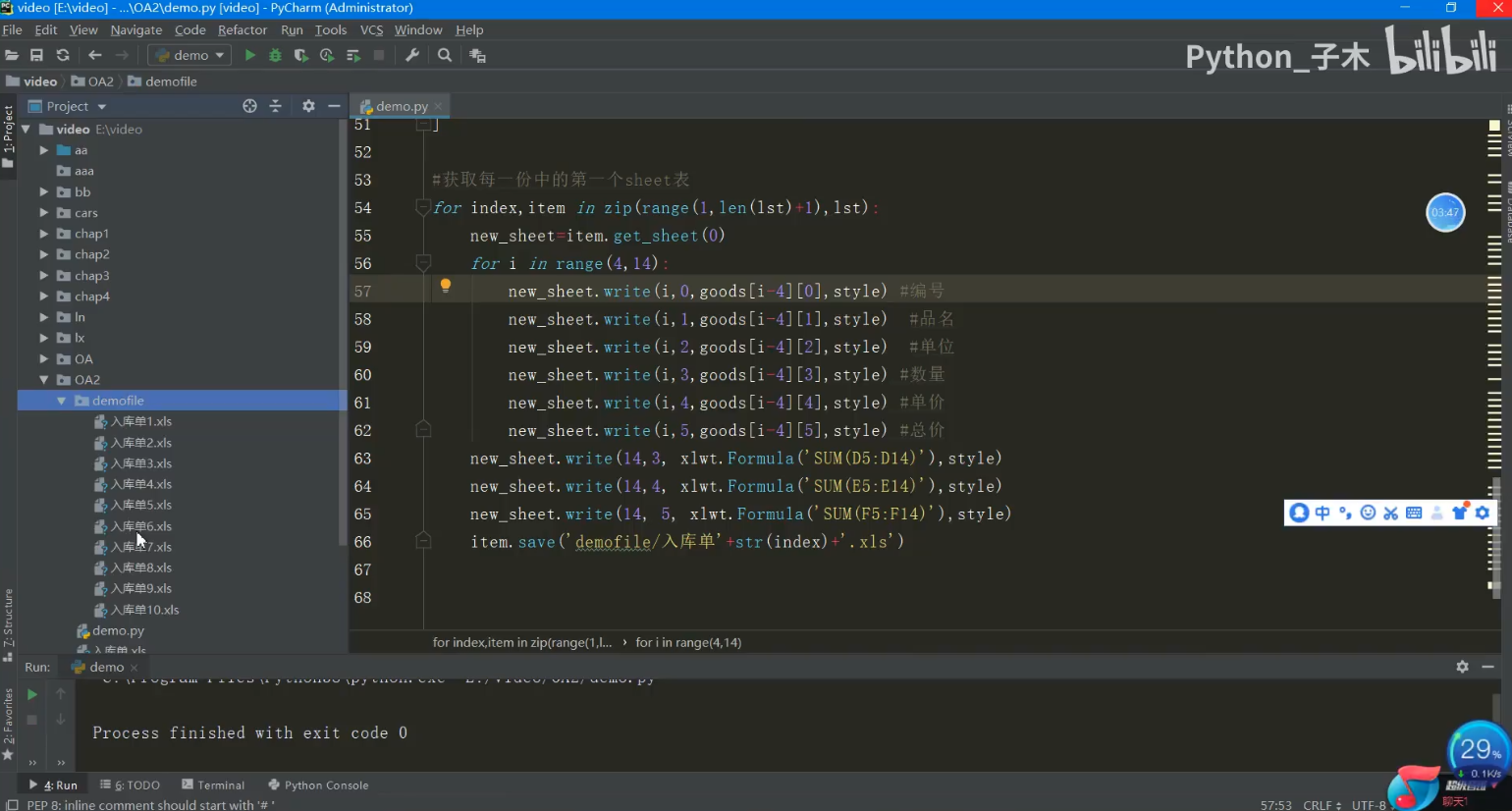Start debugging demo with the bug icon
This screenshot has height=811, width=1512.
click(275, 55)
